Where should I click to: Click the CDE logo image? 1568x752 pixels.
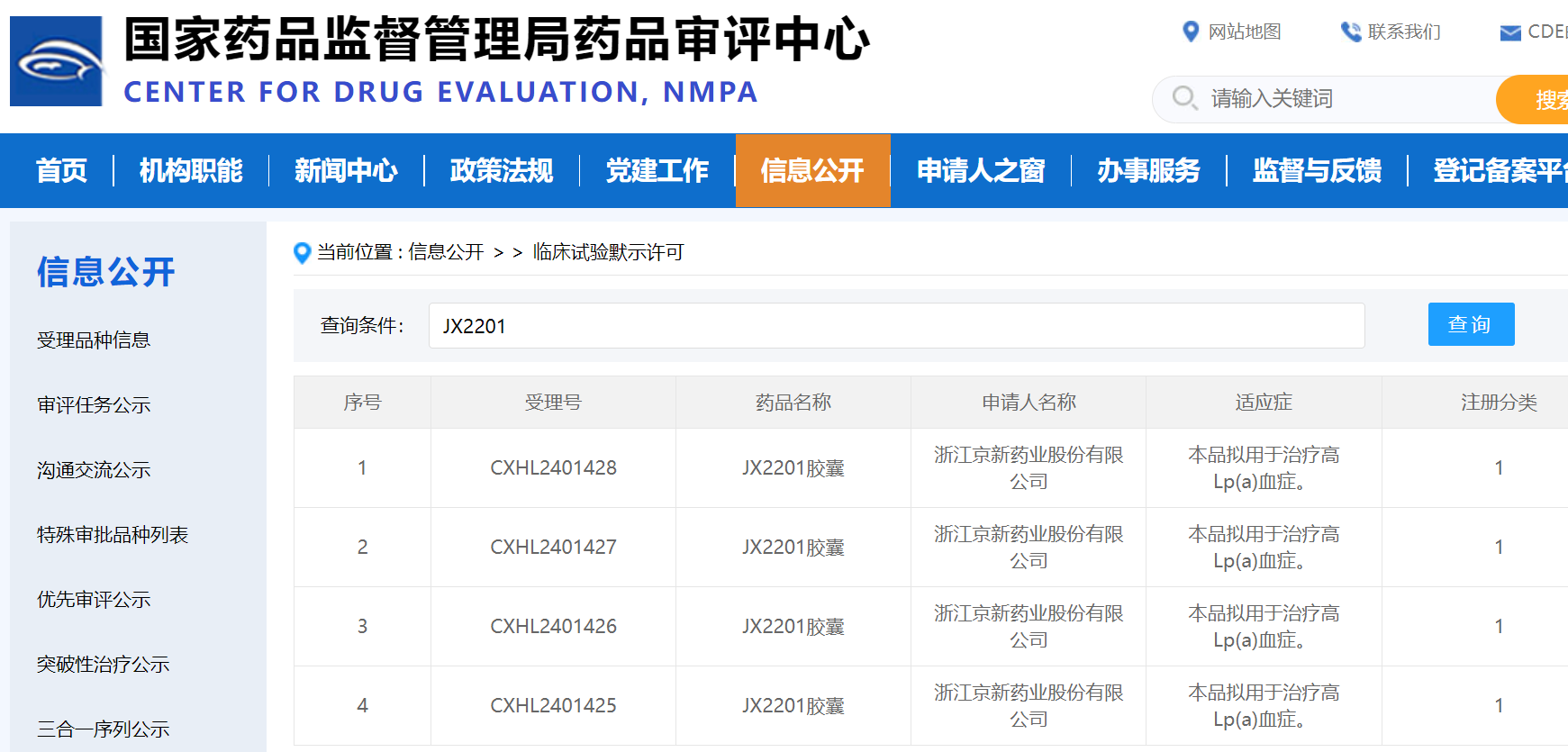pyautogui.click(x=56, y=61)
